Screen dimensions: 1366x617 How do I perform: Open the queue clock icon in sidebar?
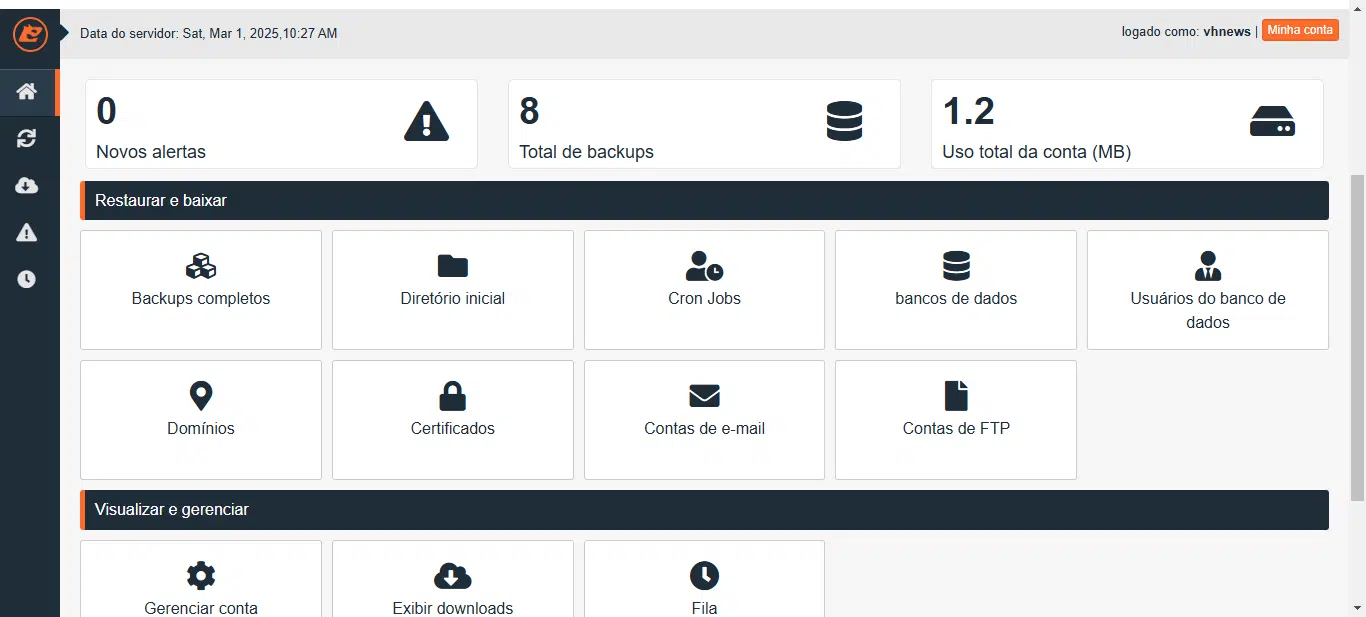(27, 280)
